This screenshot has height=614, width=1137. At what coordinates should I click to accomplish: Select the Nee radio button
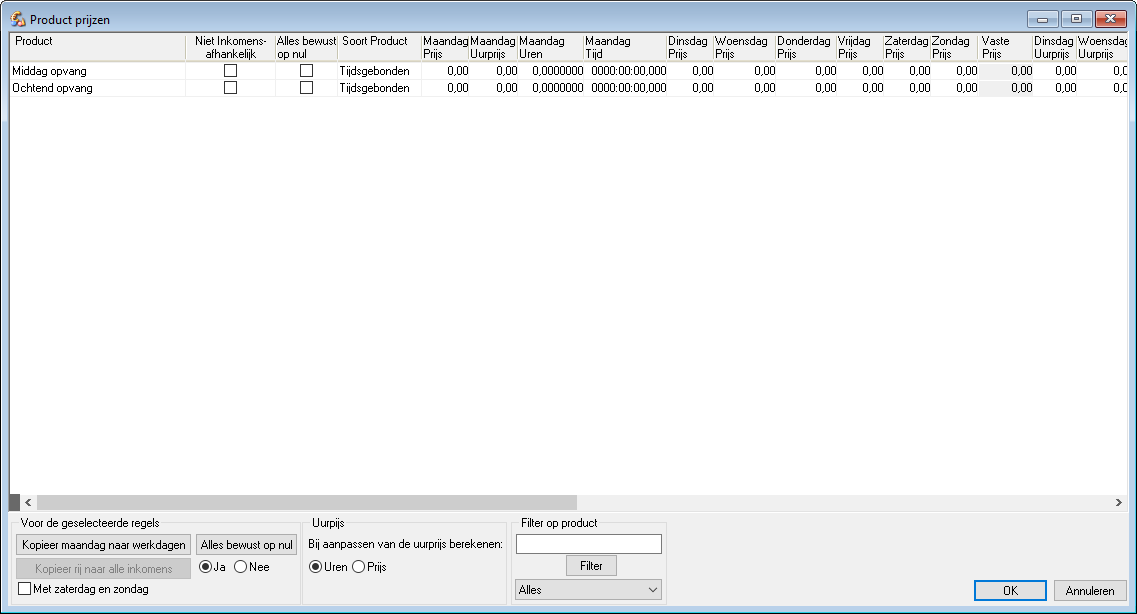(x=241, y=567)
